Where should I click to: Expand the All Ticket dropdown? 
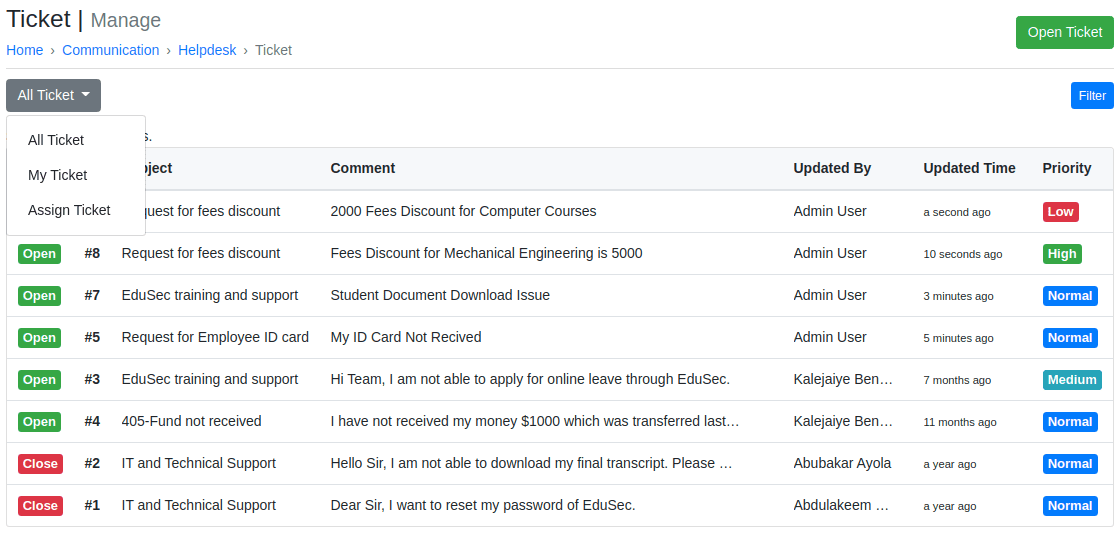[x=53, y=95]
